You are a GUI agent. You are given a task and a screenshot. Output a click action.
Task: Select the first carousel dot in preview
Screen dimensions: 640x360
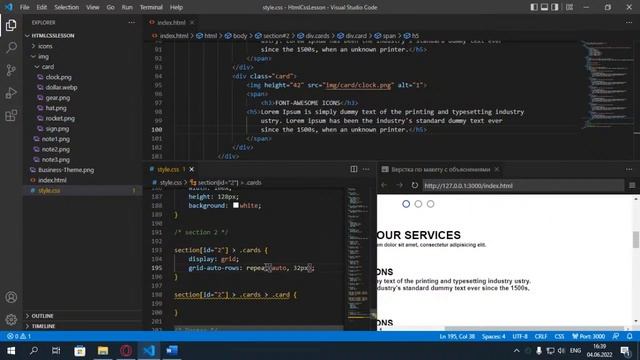coord(406,204)
